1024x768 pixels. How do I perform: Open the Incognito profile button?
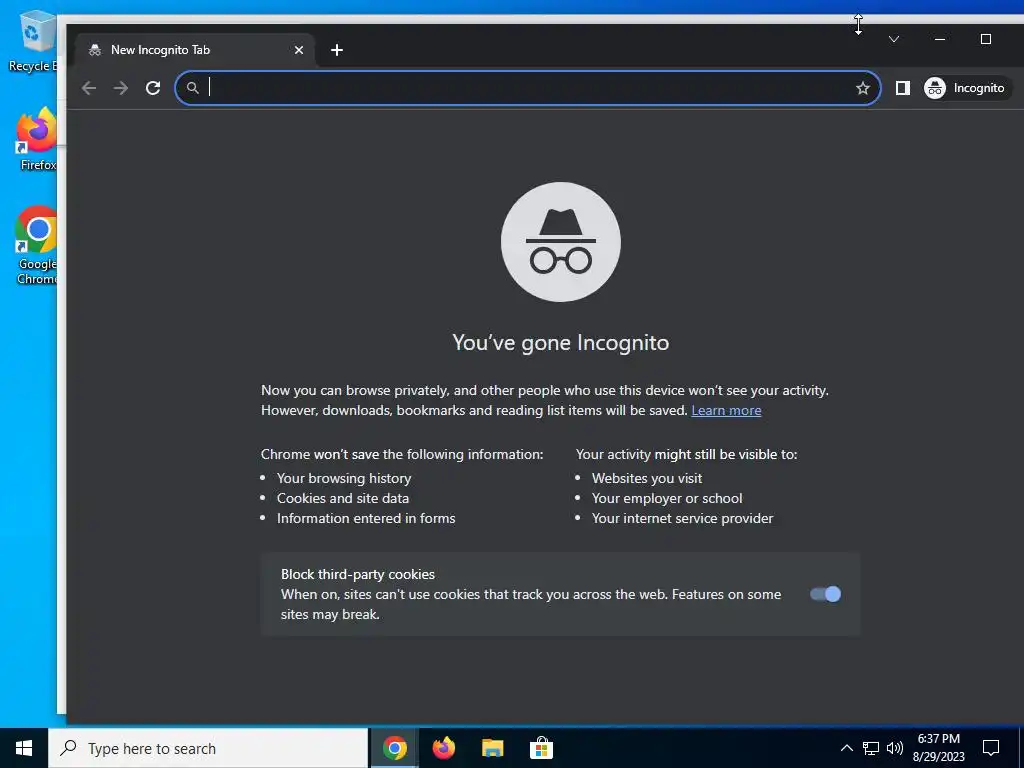click(x=965, y=88)
